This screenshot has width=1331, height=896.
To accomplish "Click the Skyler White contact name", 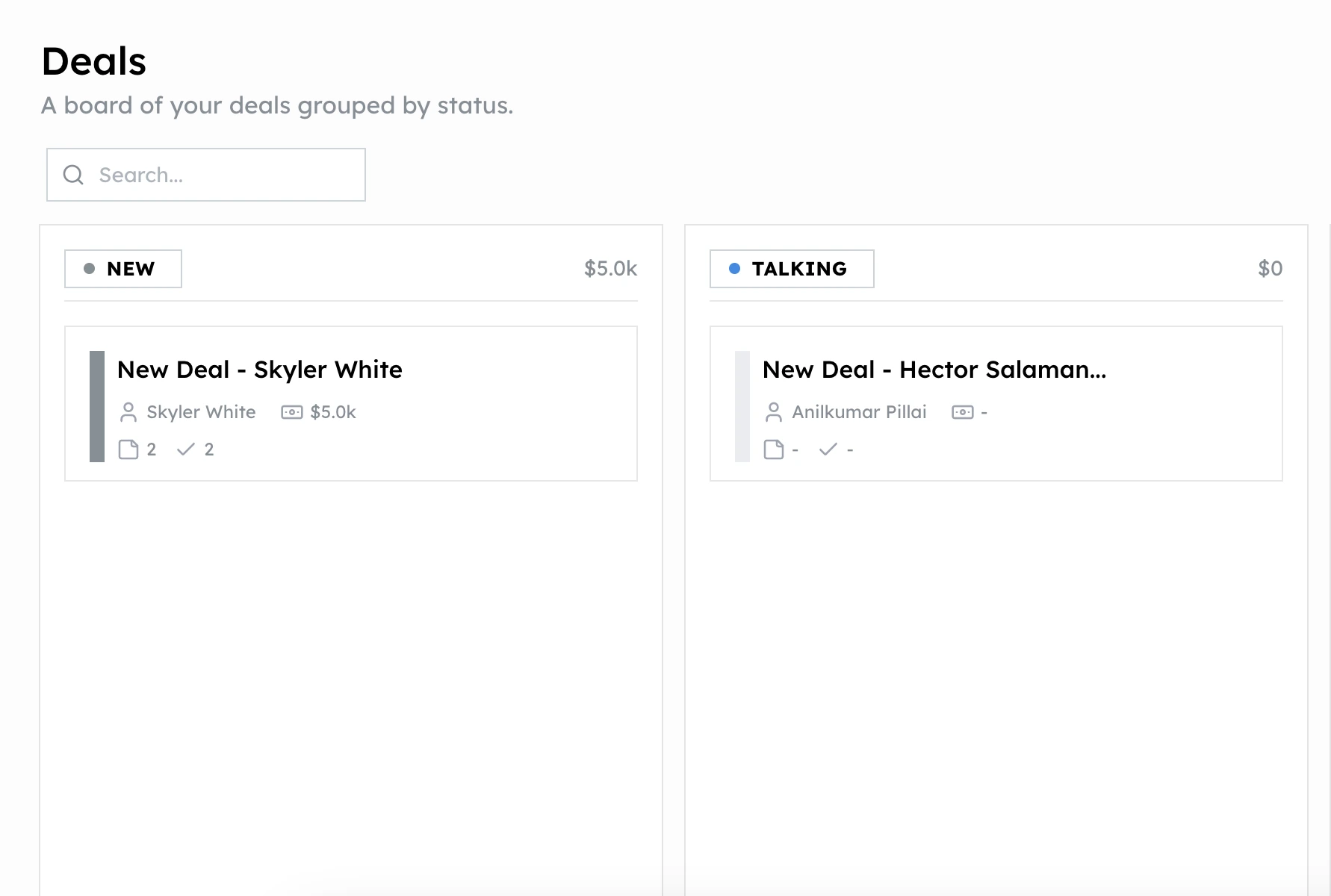I will point(201,412).
